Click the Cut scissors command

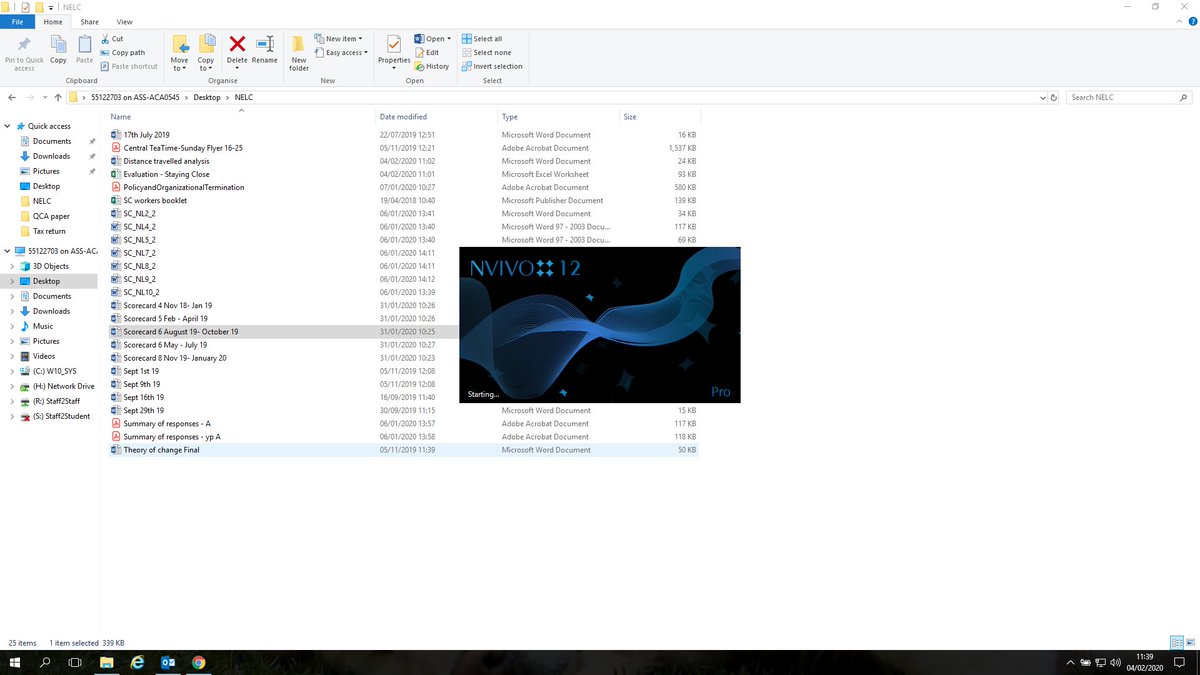[112, 39]
